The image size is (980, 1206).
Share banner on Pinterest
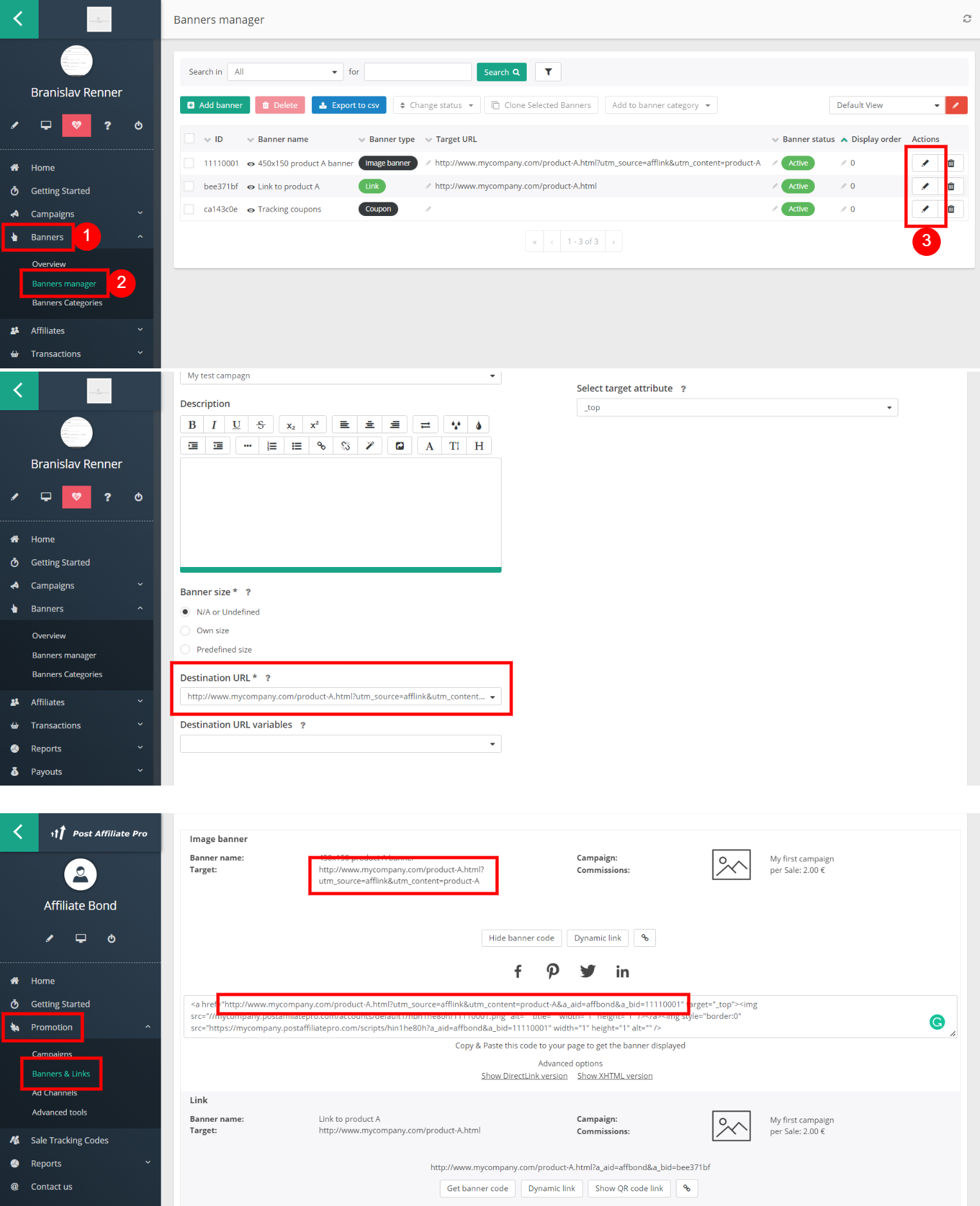(553, 971)
